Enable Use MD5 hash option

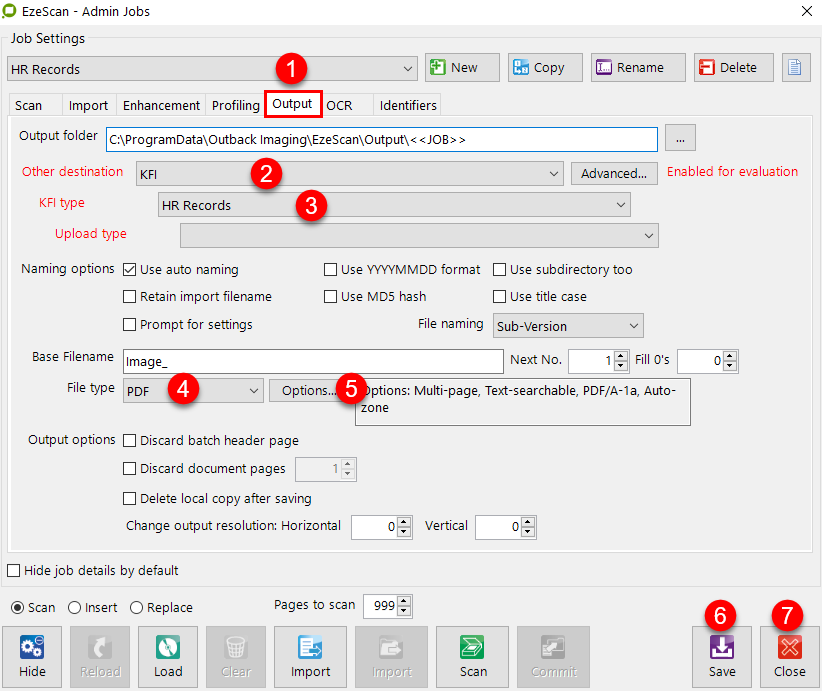point(330,297)
